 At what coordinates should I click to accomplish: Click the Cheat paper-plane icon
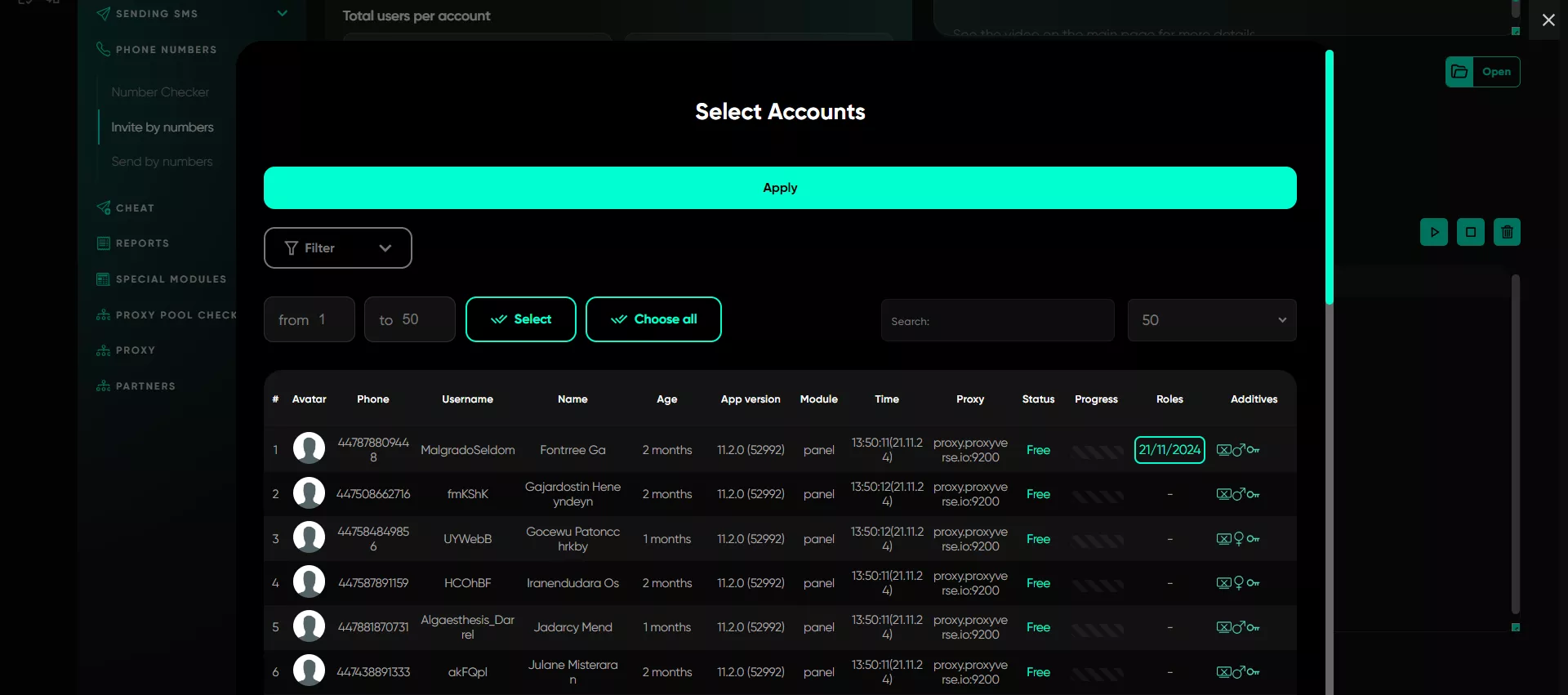104,207
